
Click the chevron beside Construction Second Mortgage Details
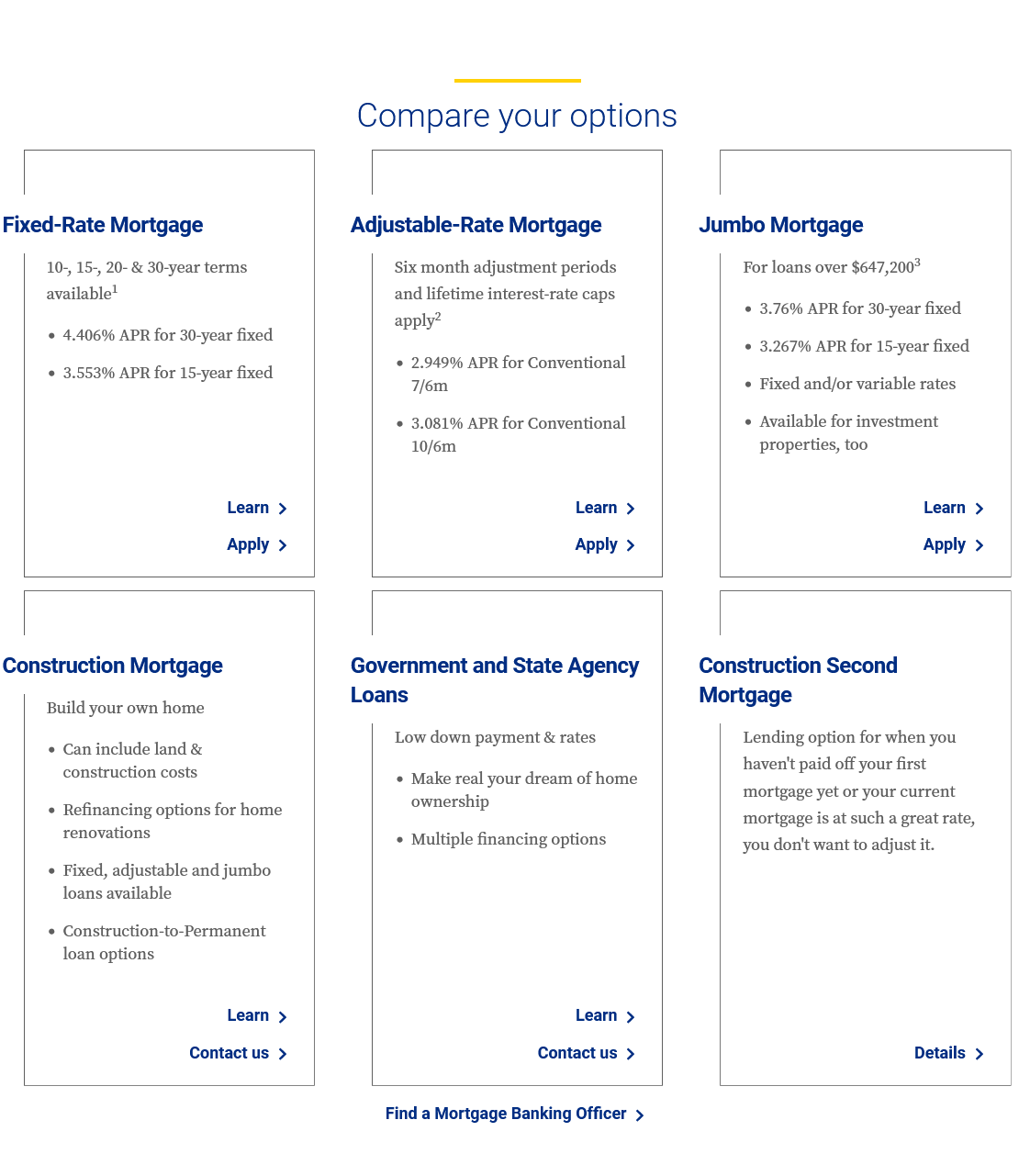click(980, 1054)
